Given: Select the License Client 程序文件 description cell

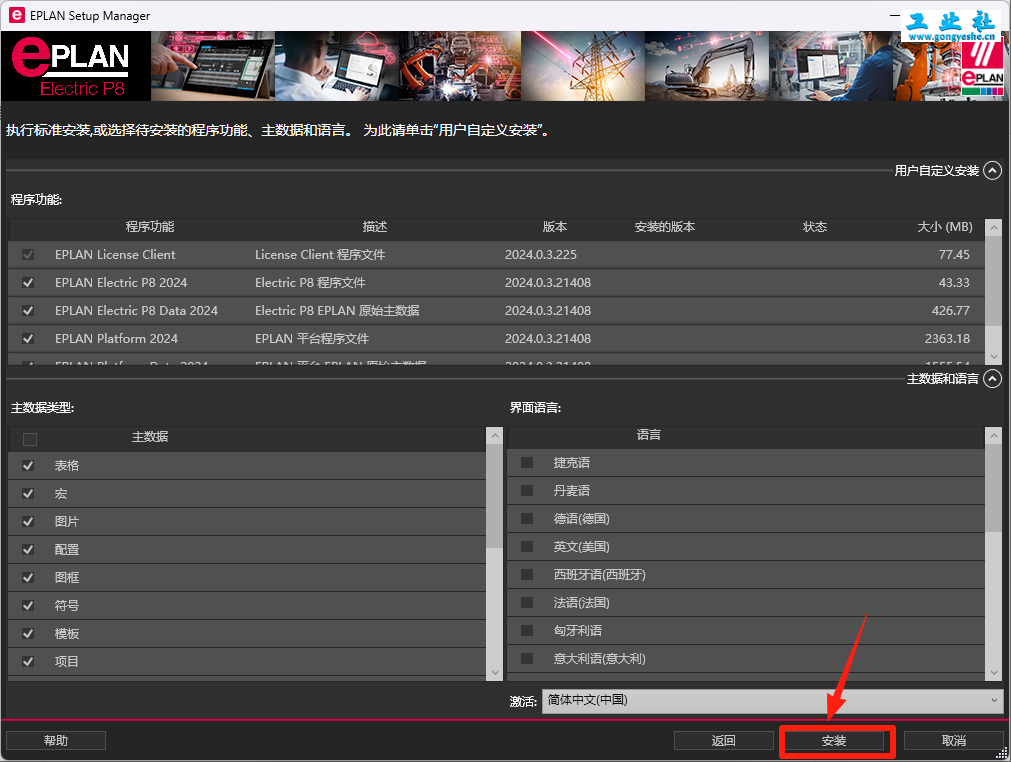Looking at the screenshot, I should (x=320, y=255).
